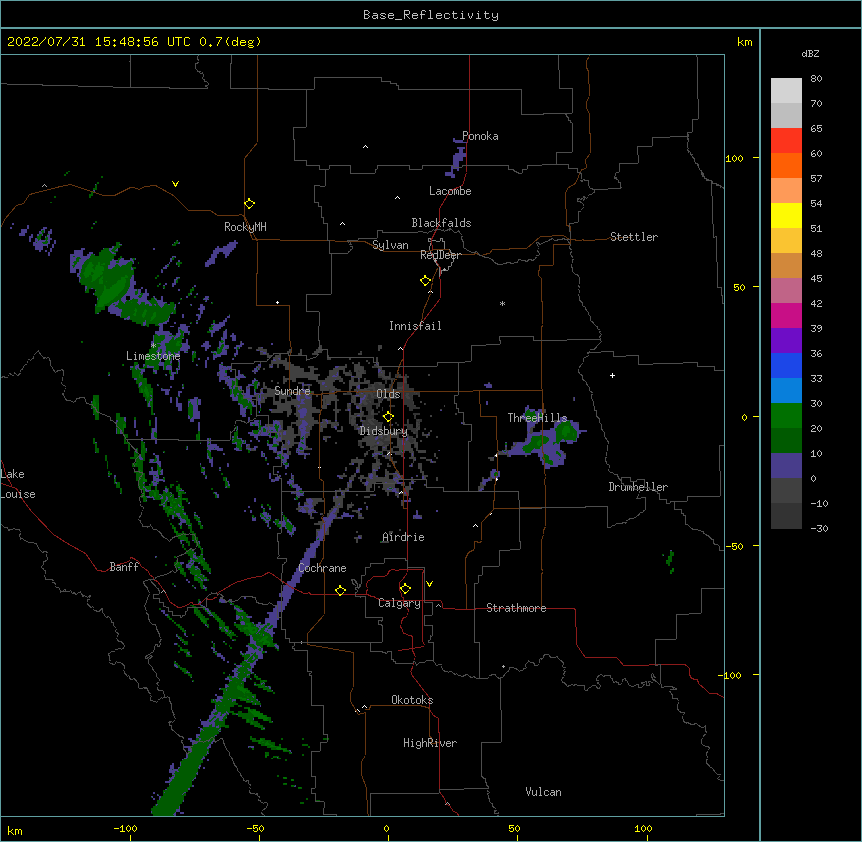Select the Blackfalds label

click(x=441, y=223)
